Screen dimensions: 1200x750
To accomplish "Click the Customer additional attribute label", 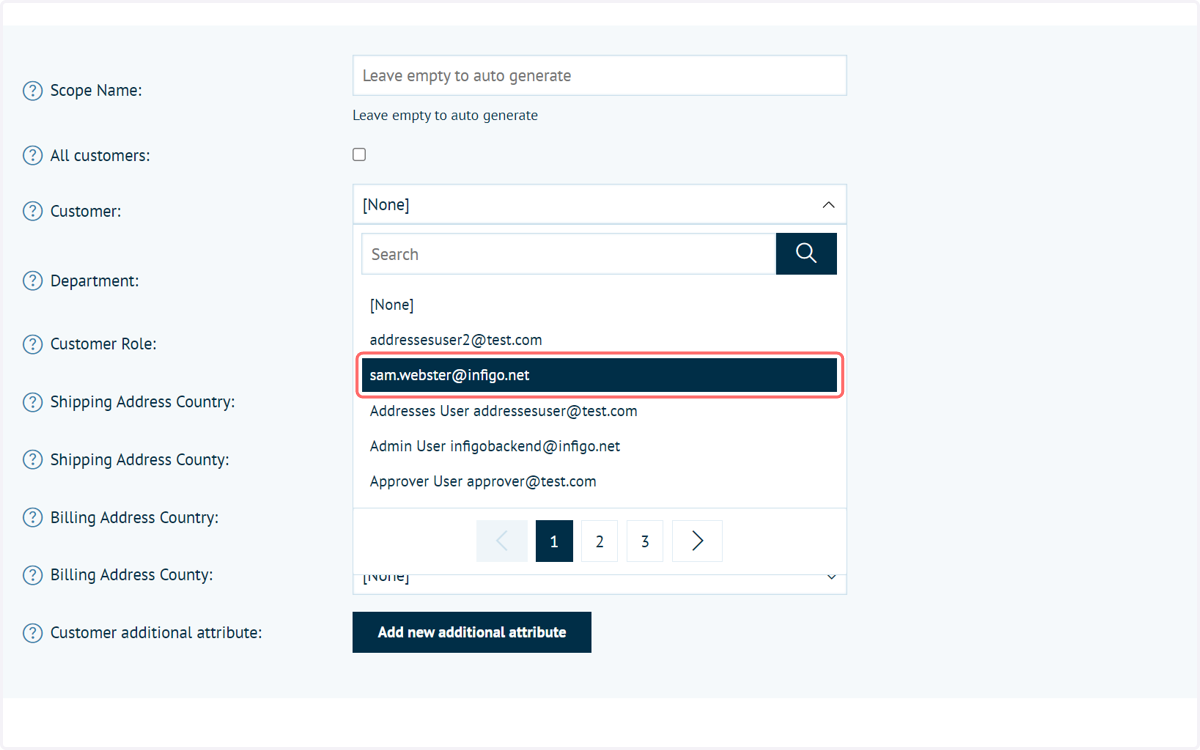I will 156,633.
